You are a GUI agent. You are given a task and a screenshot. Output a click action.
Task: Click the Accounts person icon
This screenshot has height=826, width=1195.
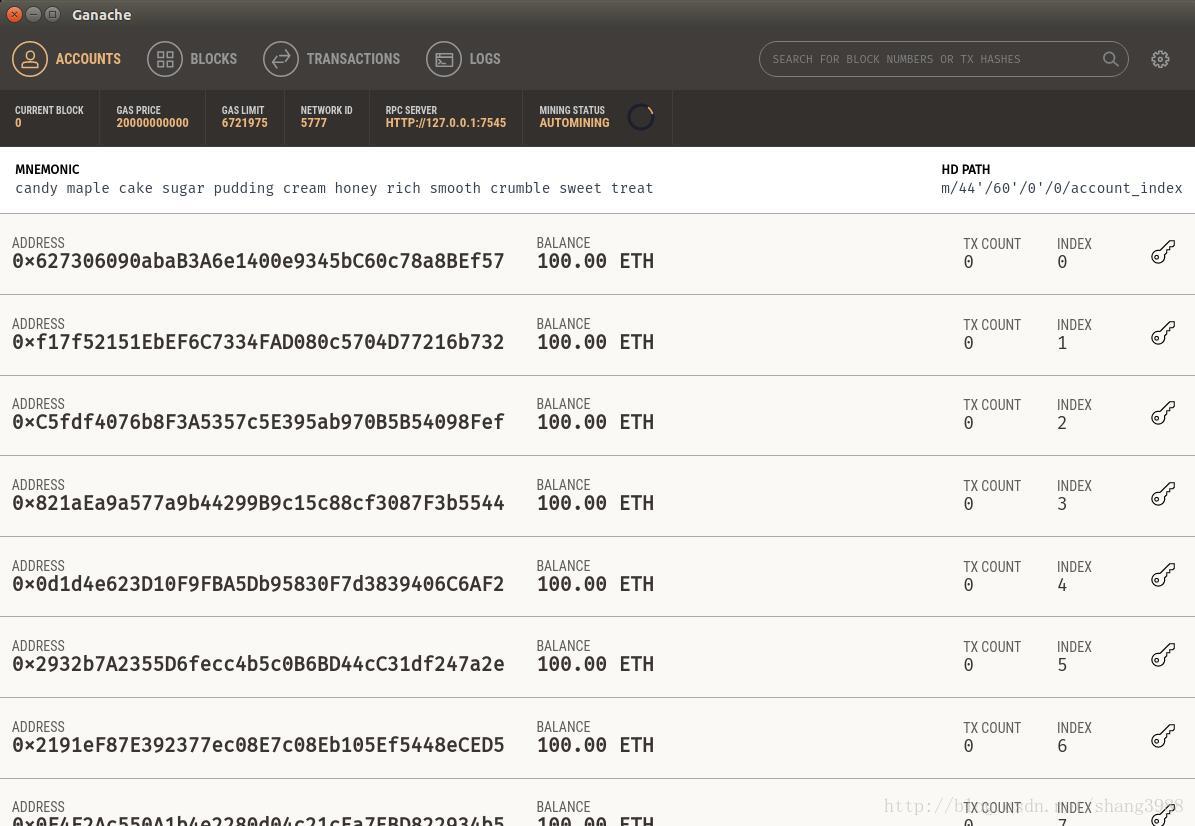click(30, 59)
